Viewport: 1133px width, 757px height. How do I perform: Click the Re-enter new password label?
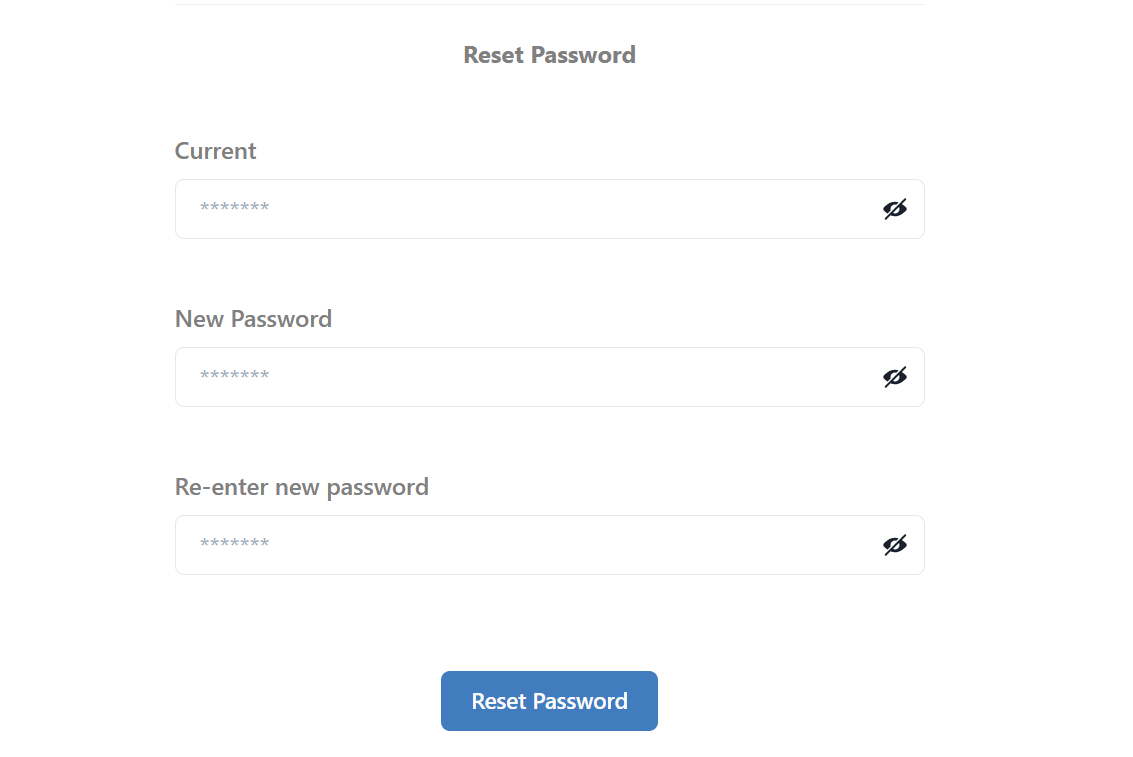[301, 488]
